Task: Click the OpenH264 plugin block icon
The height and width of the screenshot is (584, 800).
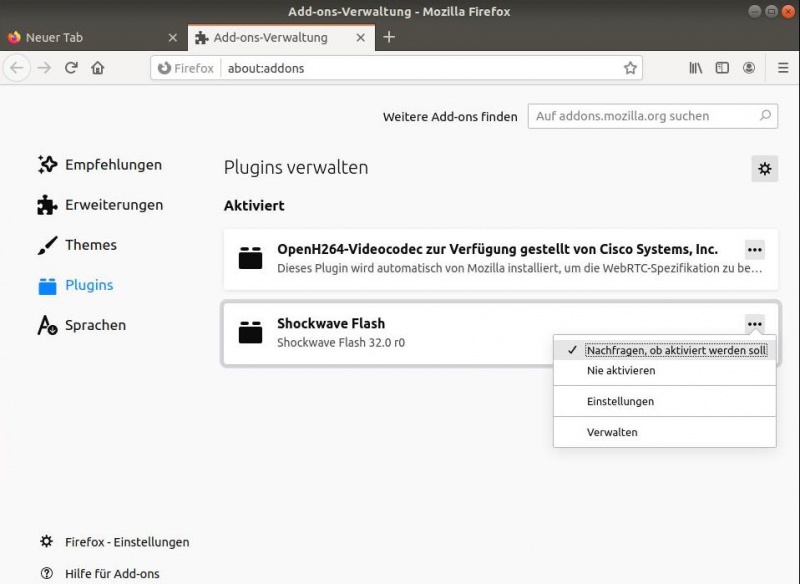Action: (251, 258)
